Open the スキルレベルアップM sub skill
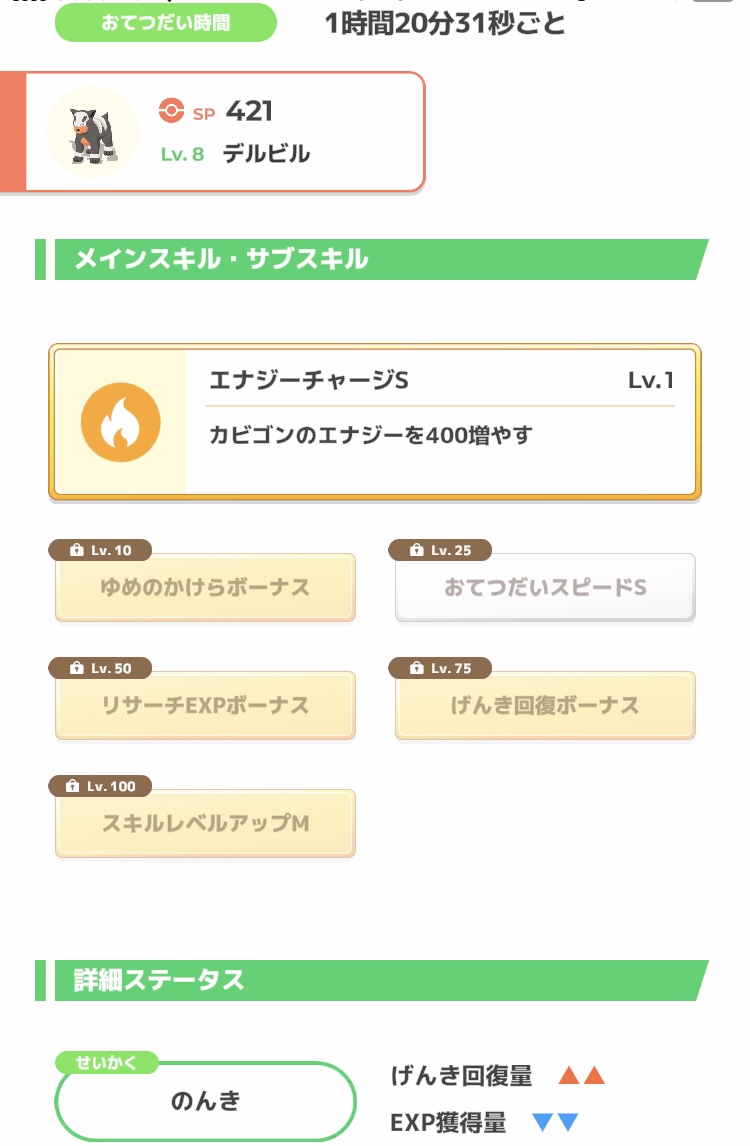The height and width of the screenshot is (1146, 750). tap(205, 823)
